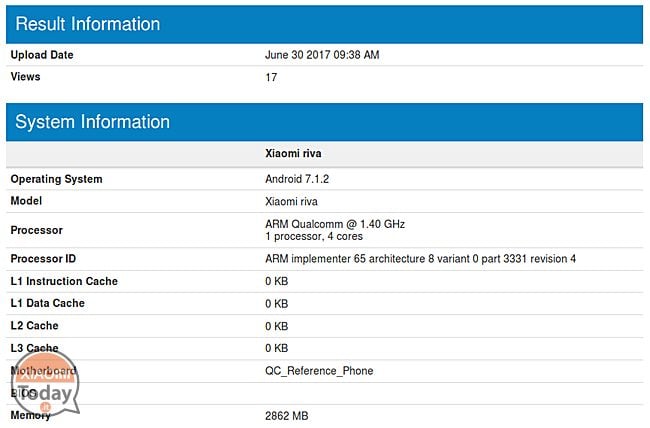This screenshot has height=428, width=650.
Task: Click the L1 Instruction Cache label
Action: click(x=64, y=281)
